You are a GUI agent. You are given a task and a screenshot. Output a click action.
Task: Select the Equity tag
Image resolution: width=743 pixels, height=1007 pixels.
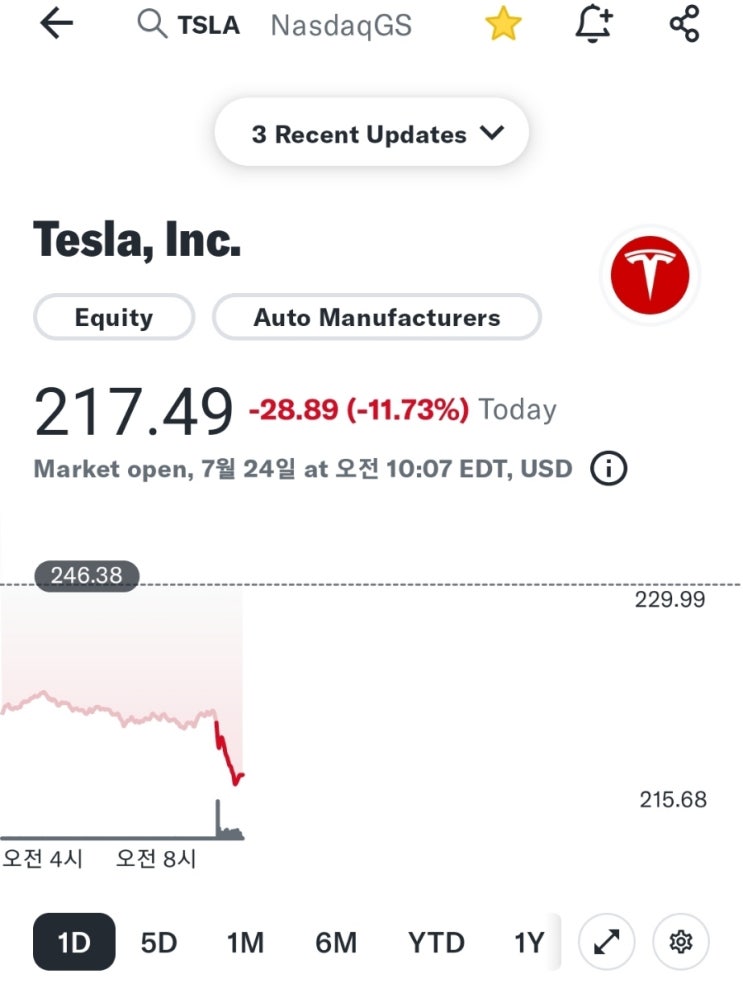114,318
